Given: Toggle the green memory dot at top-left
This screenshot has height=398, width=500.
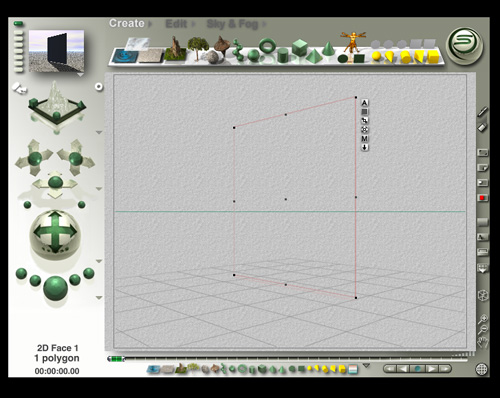Looking at the screenshot, I should tap(18, 23).
